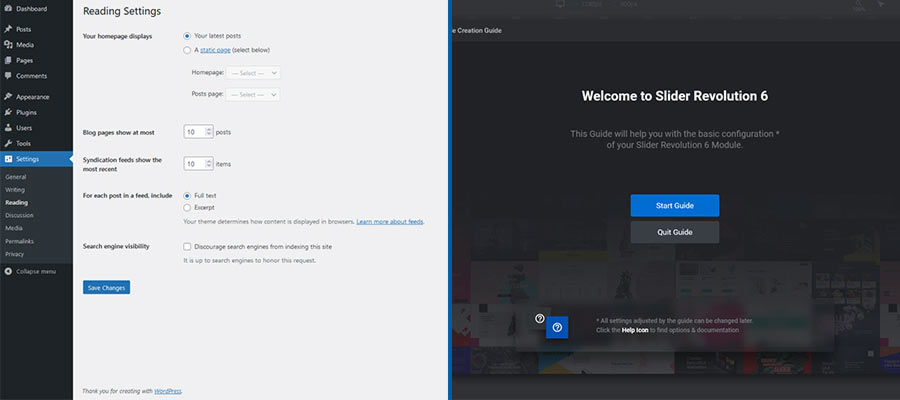The width and height of the screenshot is (900, 400).
Task: Click the blue Help icon button
Action: 557,327
